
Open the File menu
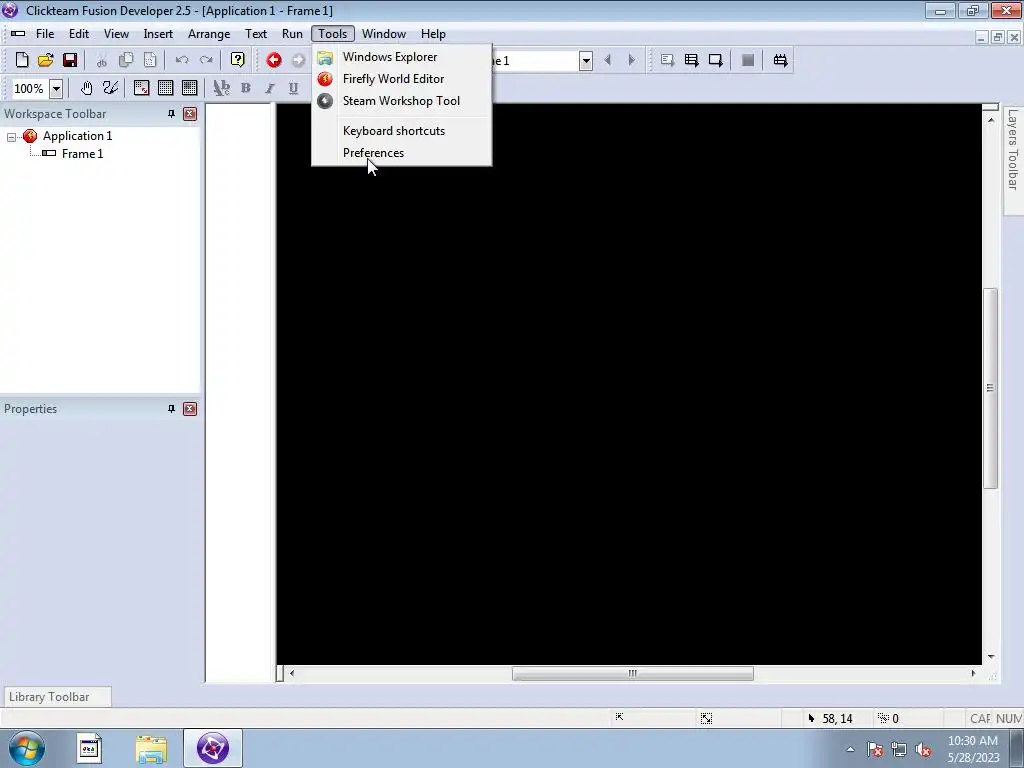coord(45,34)
